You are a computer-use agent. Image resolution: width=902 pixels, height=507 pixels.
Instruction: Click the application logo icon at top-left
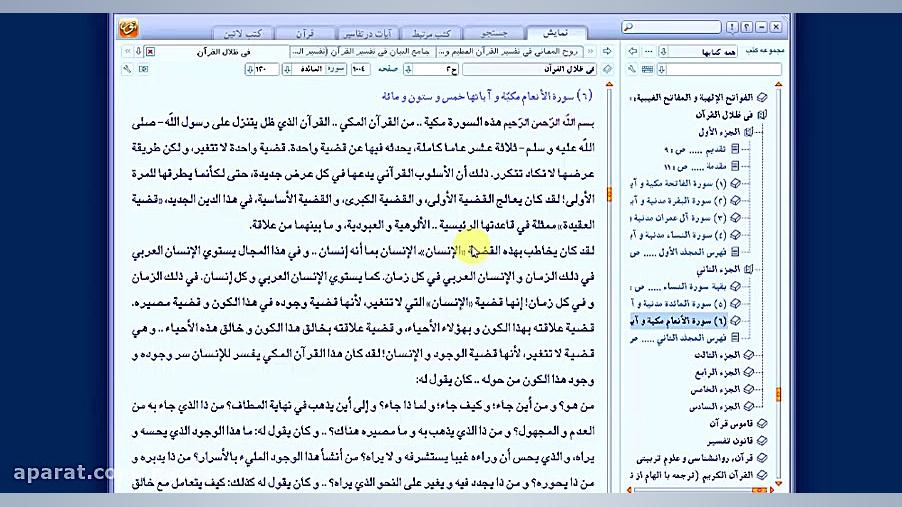128,28
